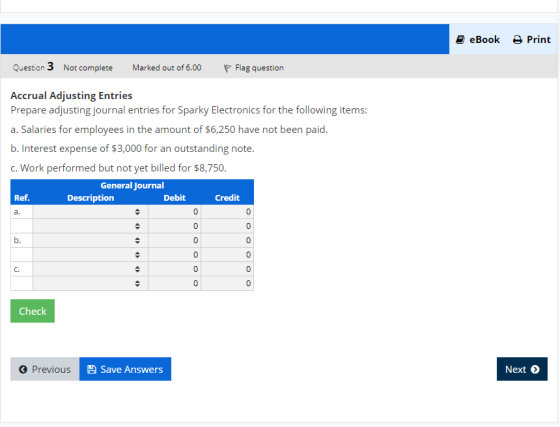Open description dropdown for row c.
Viewport: 560px width, 427px height.
(x=90, y=269)
